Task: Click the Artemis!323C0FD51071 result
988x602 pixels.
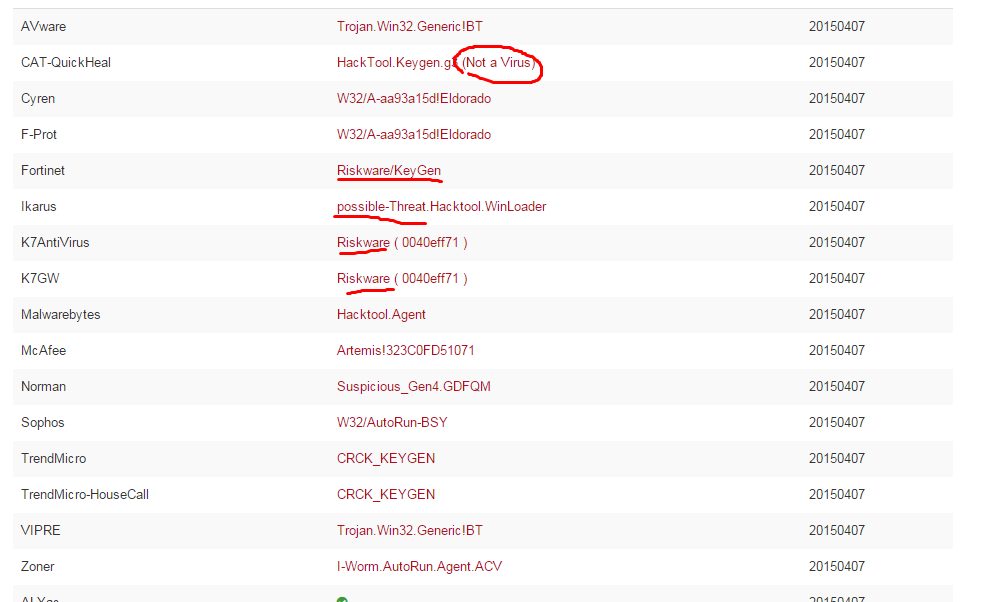Action: click(x=406, y=350)
